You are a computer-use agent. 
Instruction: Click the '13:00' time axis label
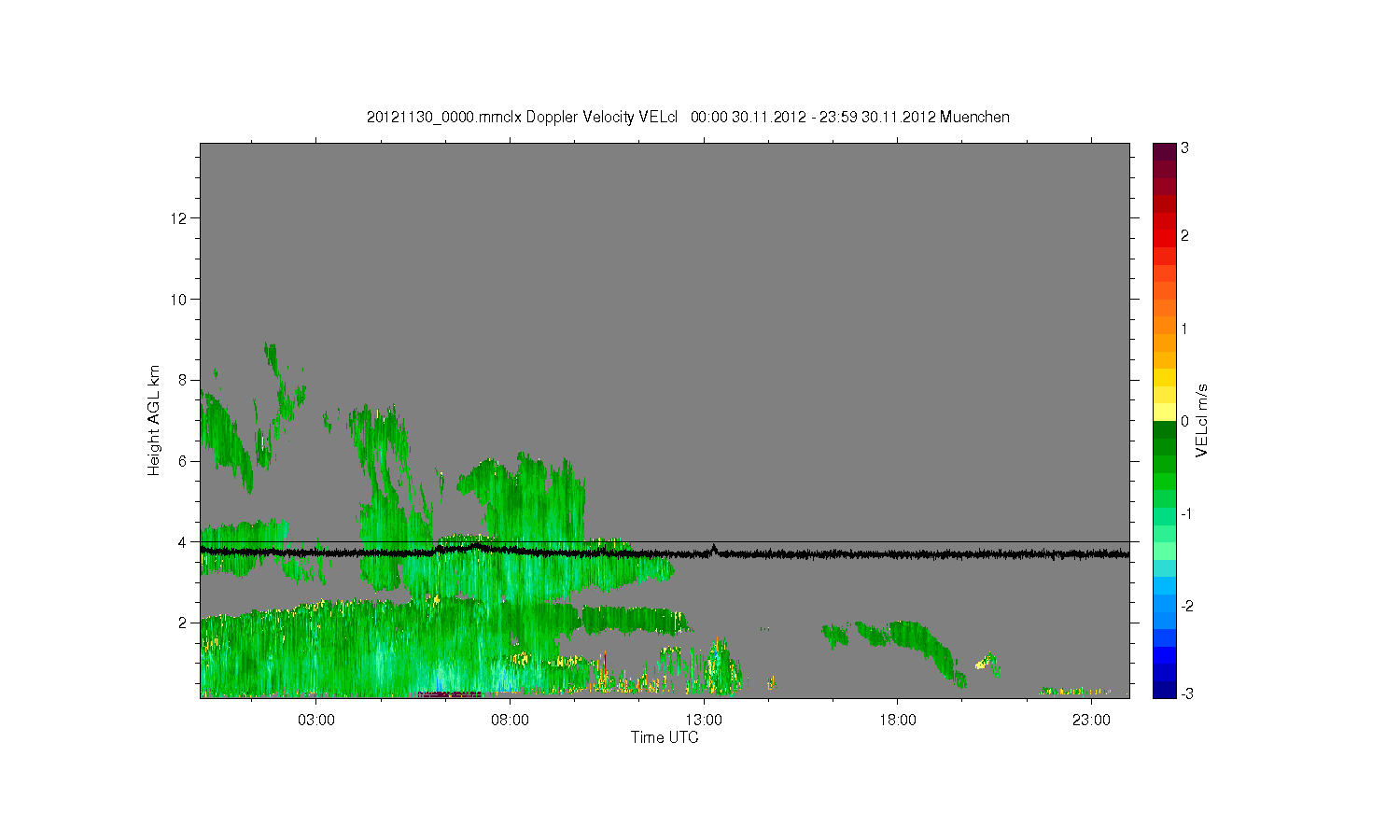pos(704,721)
